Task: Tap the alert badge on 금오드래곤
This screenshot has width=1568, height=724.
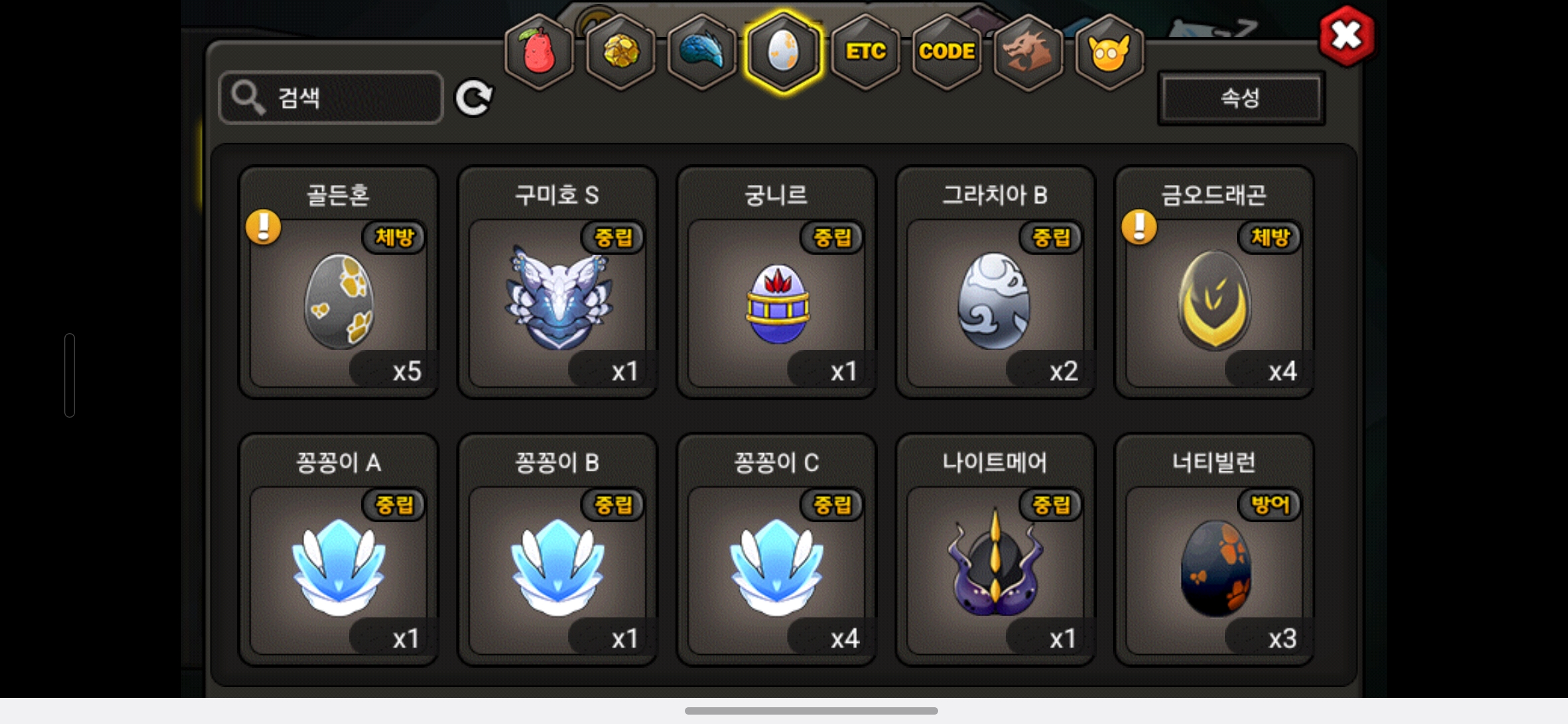Action: [x=1139, y=227]
